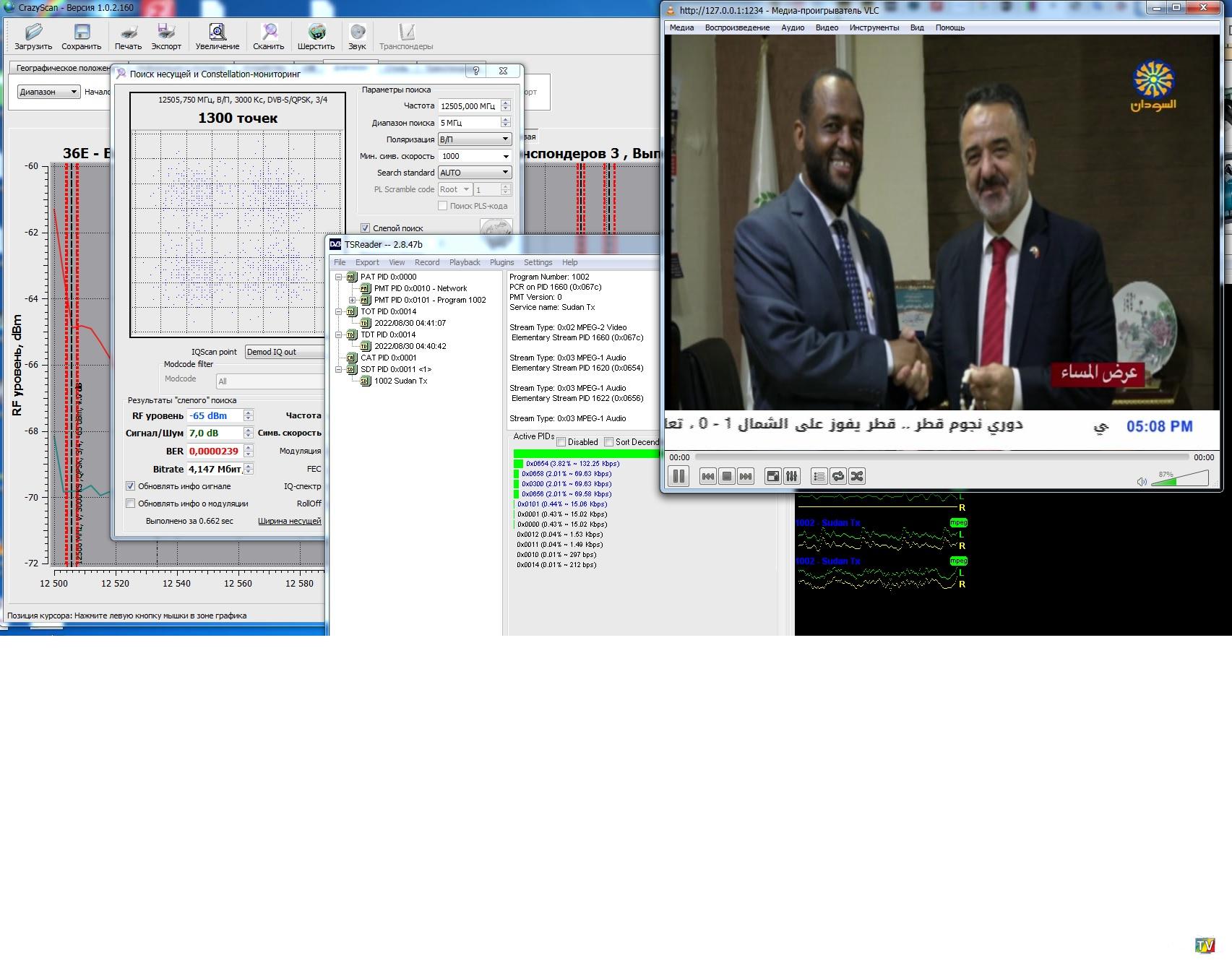Expand PMT PID 0x0101 tree node
The height and width of the screenshot is (963, 1232).
coord(352,300)
